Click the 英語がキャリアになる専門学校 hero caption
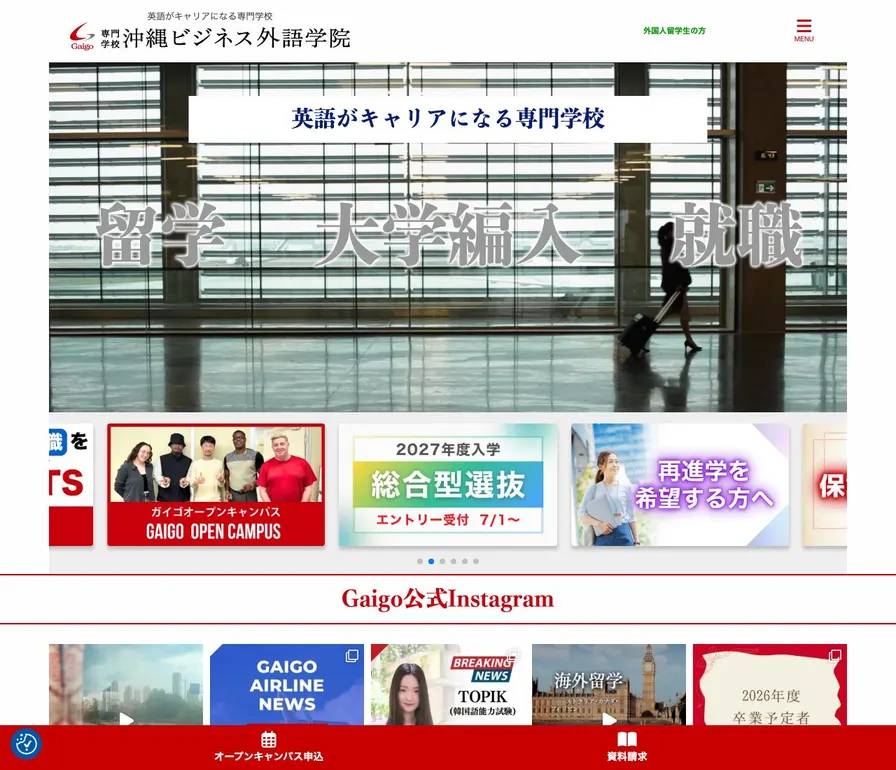The width and height of the screenshot is (896, 770). coord(448,119)
